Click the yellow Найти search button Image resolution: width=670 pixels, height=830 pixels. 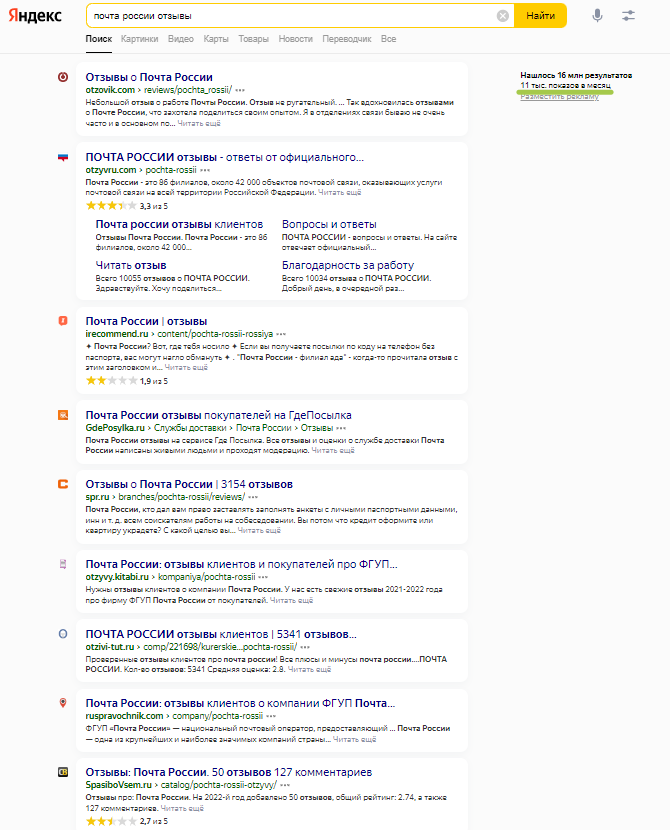tap(540, 15)
